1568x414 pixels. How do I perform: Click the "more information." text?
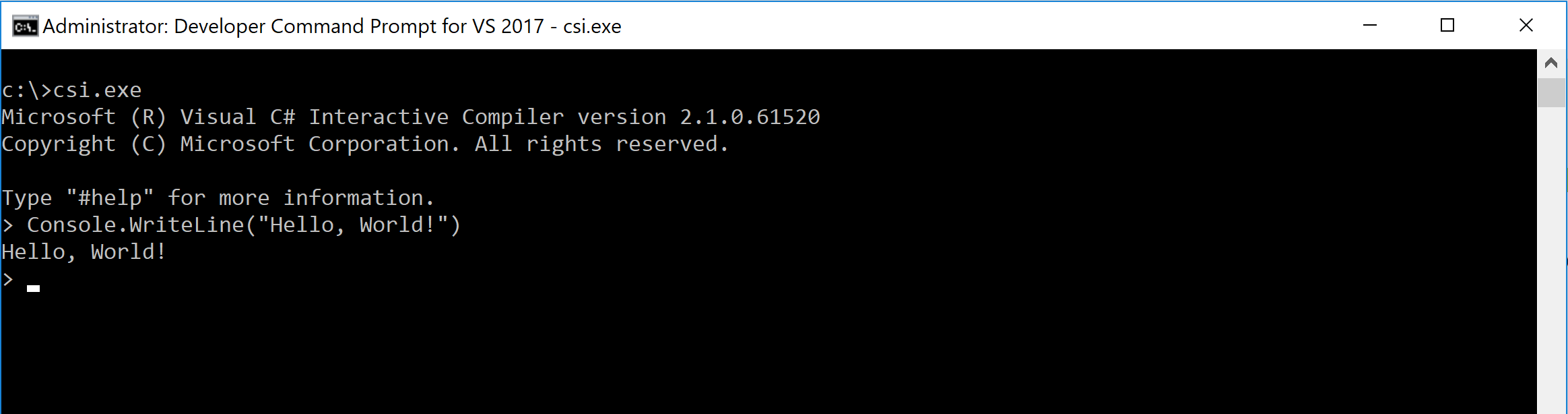(x=326, y=198)
